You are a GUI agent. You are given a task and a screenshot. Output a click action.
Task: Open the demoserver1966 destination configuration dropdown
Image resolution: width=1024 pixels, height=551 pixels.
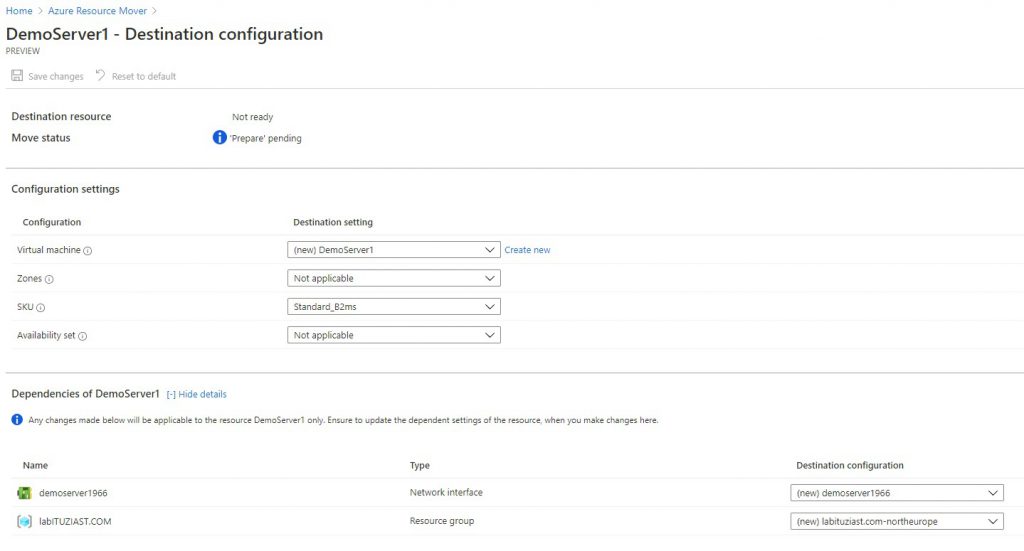pos(897,493)
